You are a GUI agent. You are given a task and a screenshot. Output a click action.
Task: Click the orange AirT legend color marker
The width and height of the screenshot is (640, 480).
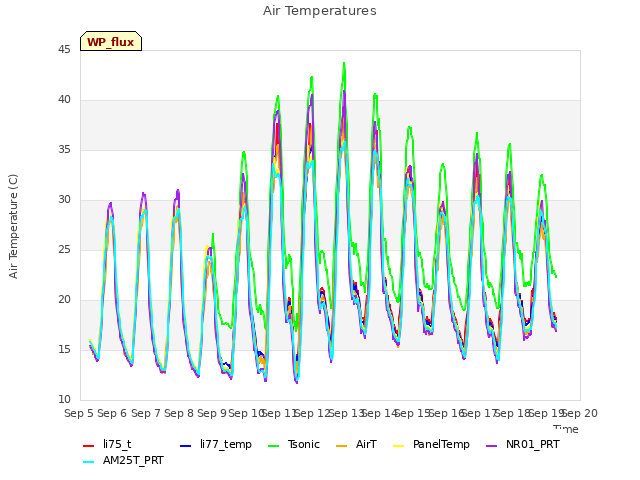pyautogui.click(x=342, y=446)
